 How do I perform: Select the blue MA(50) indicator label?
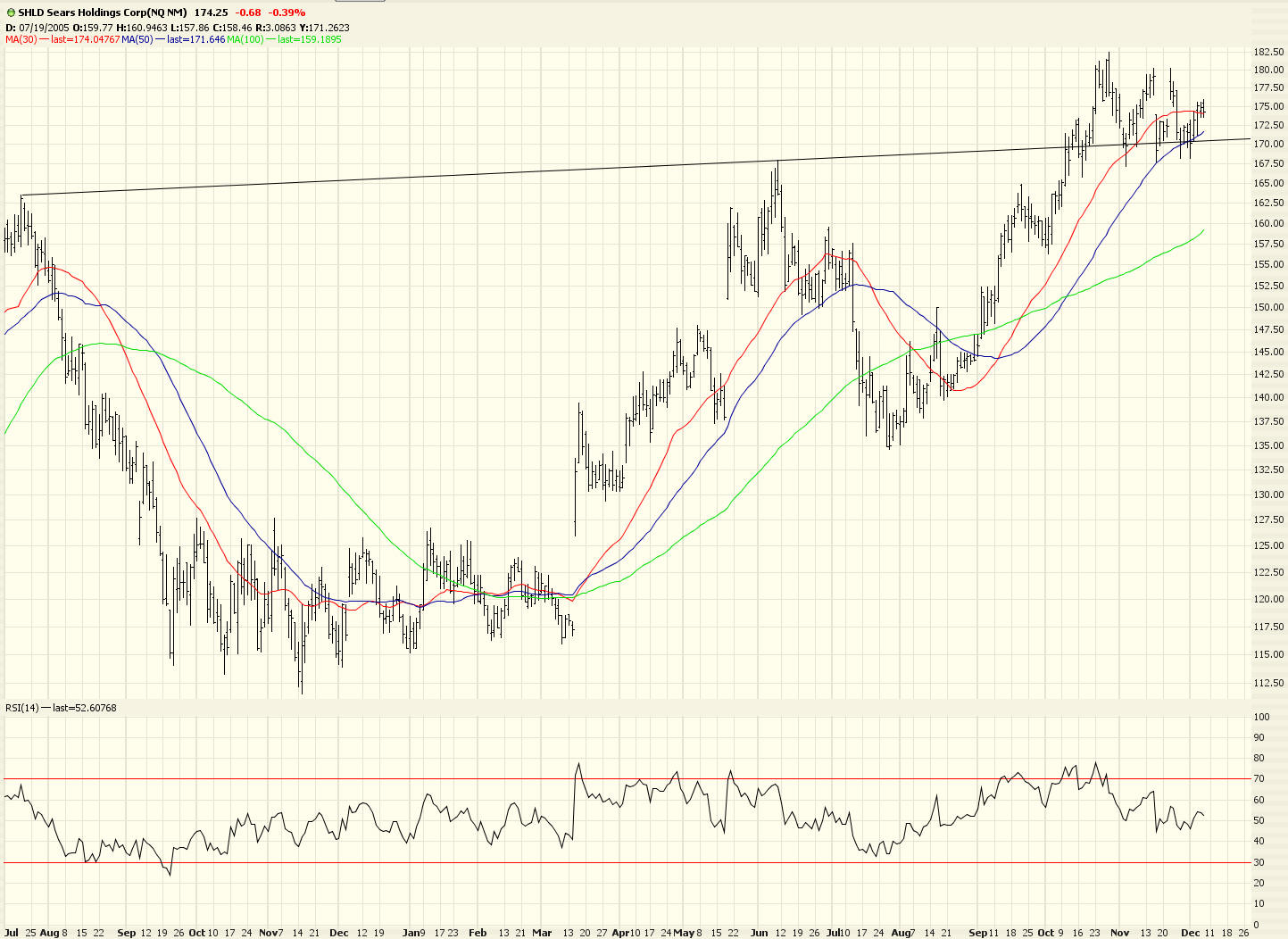click(137, 39)
